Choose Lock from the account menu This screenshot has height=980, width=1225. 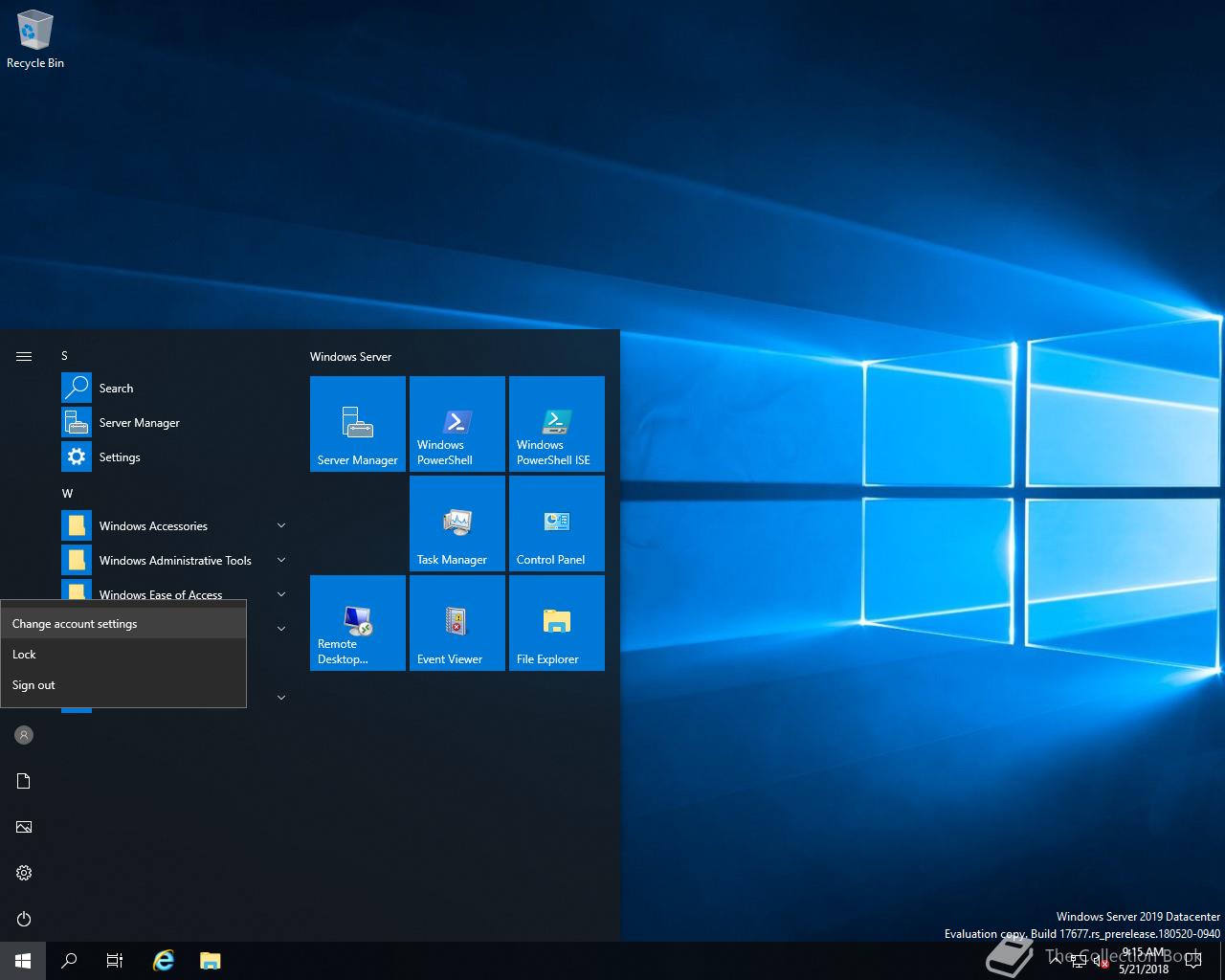[25, 655]
